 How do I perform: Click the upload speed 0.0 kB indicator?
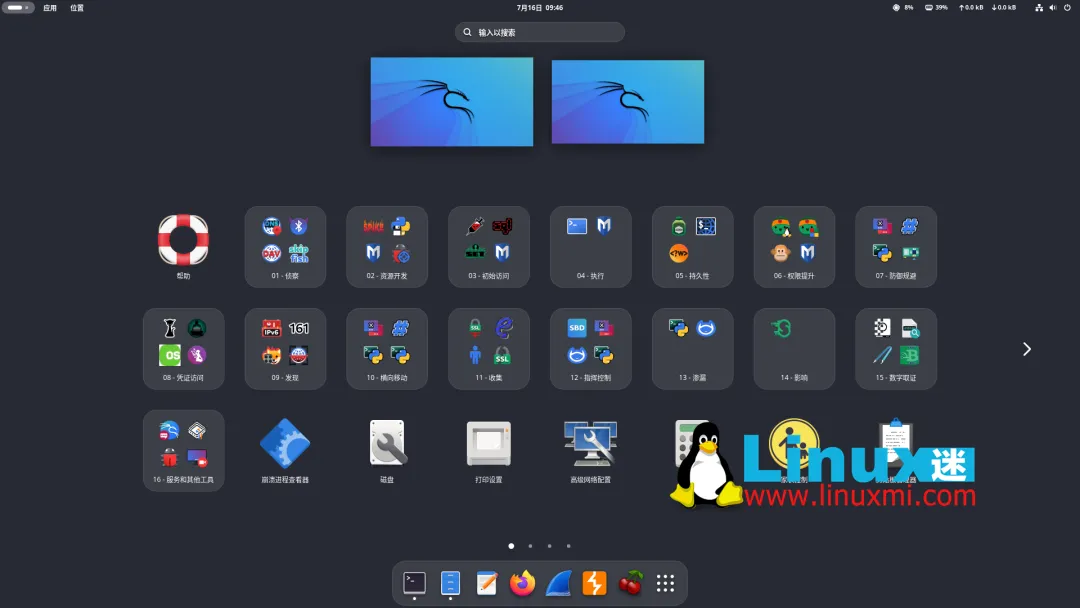point(971,8)
